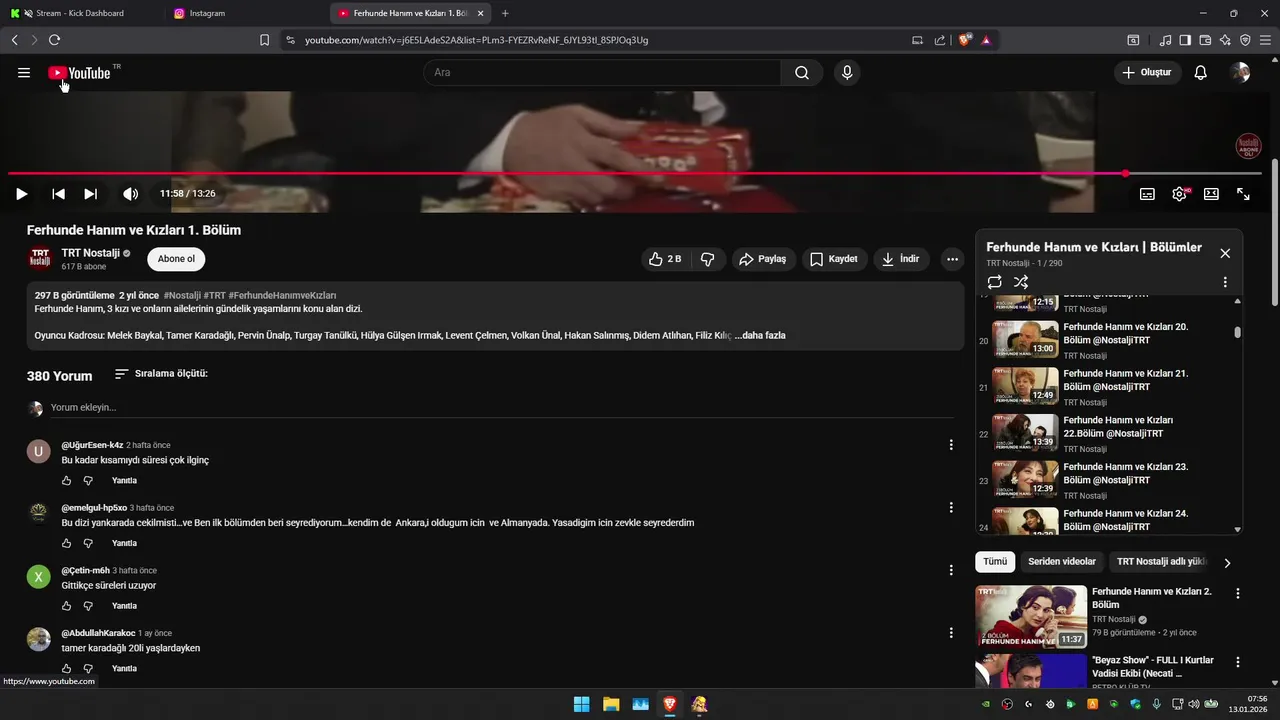Like the comment by @emelgul-hp5xo
Screen dimensions: 1280x720
point(67,544)
